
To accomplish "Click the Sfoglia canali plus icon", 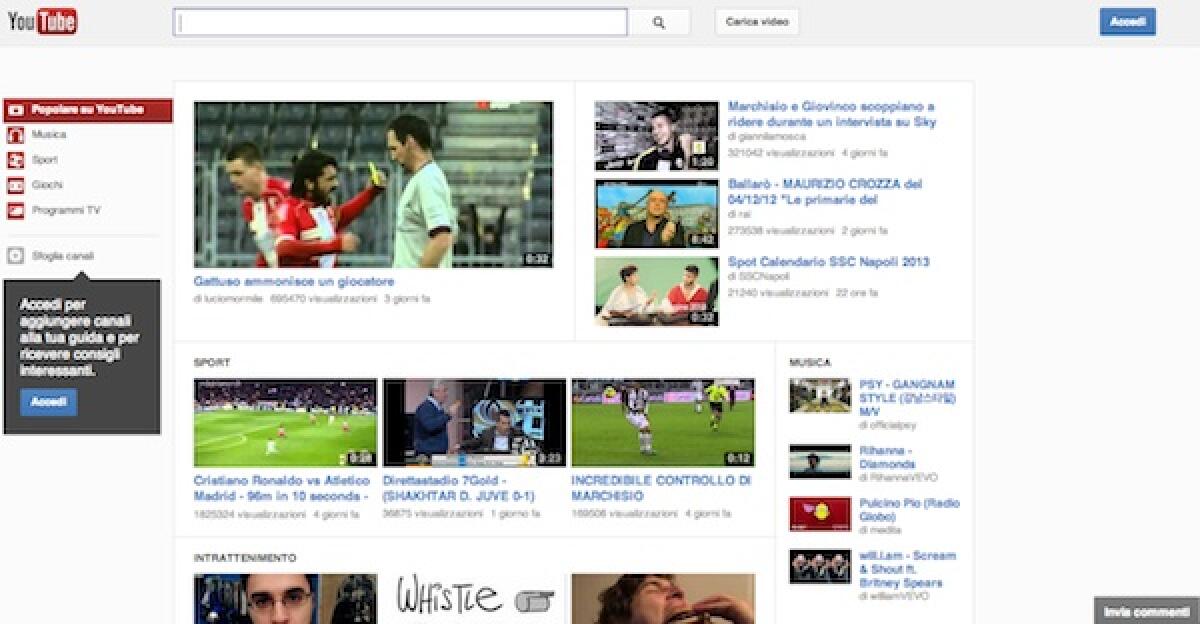I will tap(15, 256).
